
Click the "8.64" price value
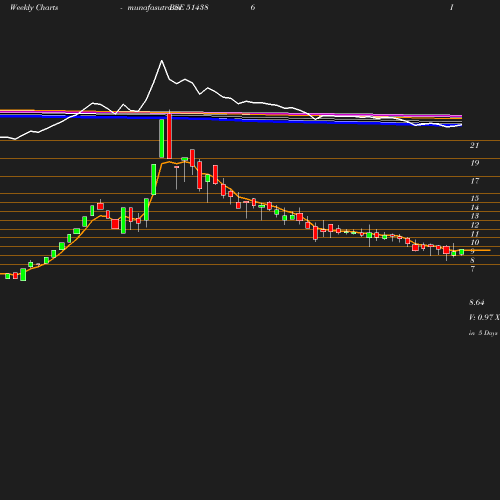point(477,302)
